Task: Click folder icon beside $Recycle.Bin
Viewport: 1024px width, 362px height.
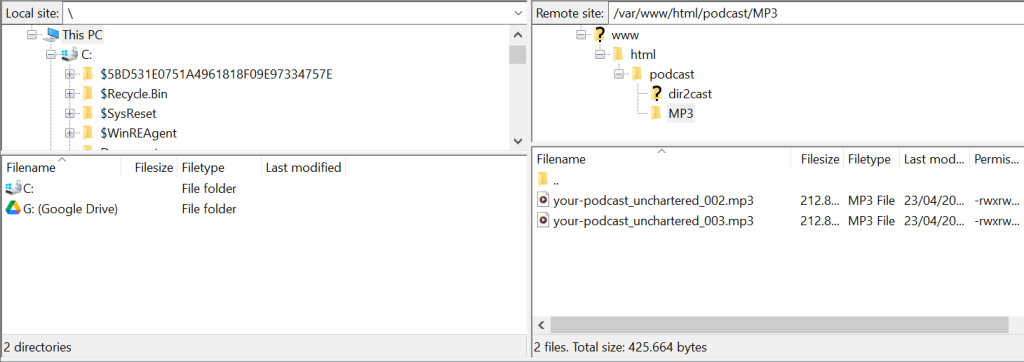Action: pyautogui.click(x=89, y=93)
